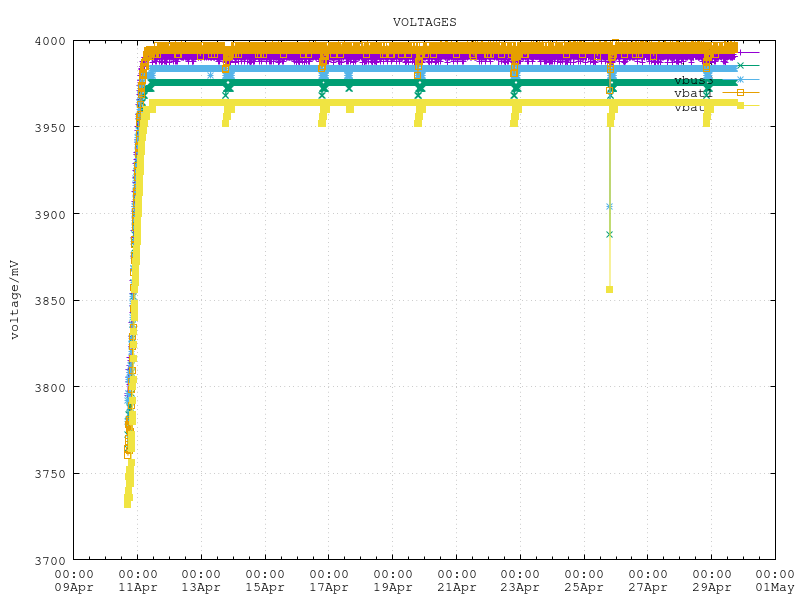Click the blue asterisk outlier near 3904 mV
Image resolution: width=800 pixels, height=600 pixels.
pos(609,206)
